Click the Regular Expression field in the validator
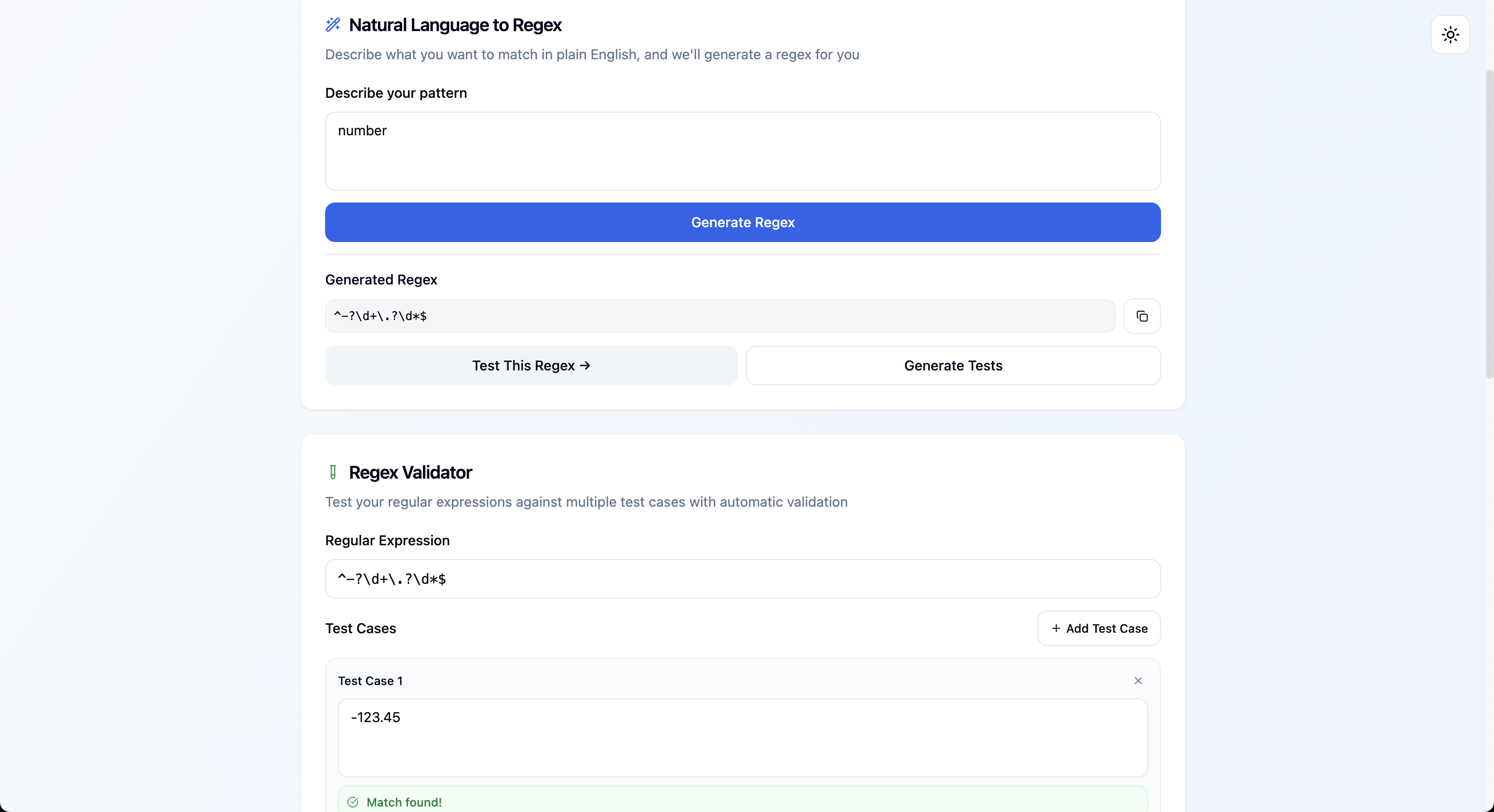The image size is (1494, 812). tap(743, 578)
